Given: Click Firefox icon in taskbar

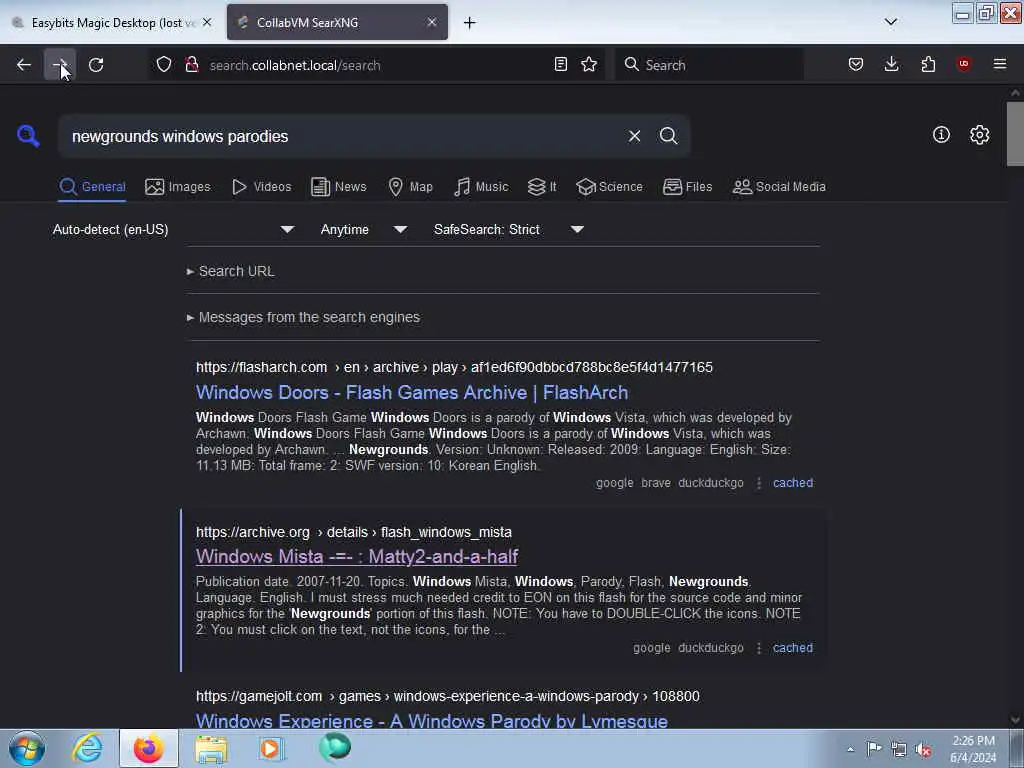Looking at the screenshot, I should pyautogui.click(x=148, y=748).
